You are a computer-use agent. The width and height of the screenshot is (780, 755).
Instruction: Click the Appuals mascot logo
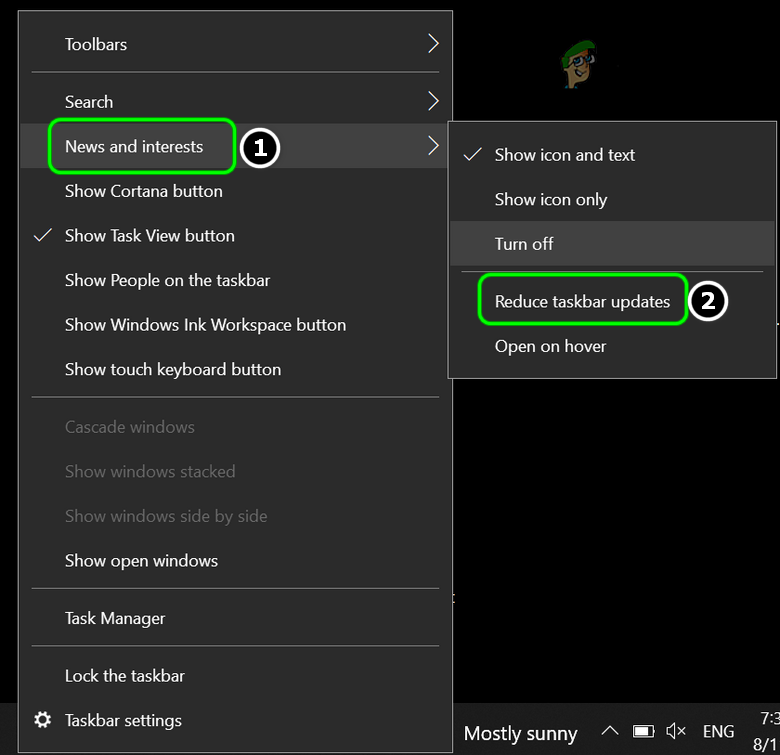click(578, 65)
